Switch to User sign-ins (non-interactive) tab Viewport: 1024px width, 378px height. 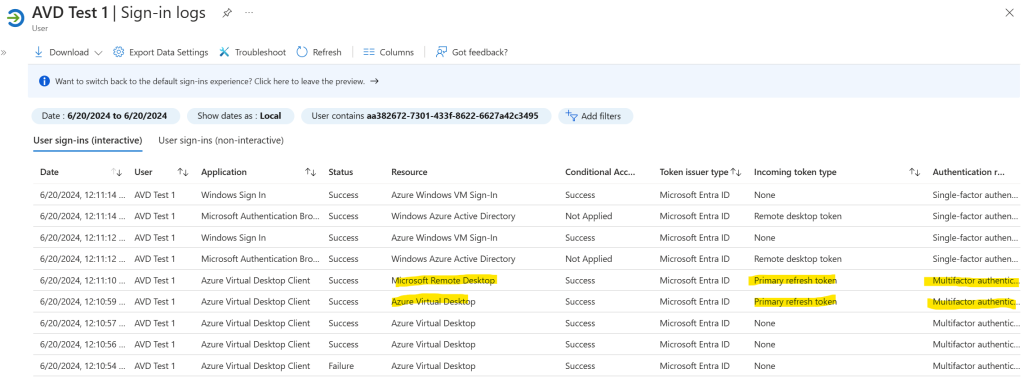coord(221,140)
